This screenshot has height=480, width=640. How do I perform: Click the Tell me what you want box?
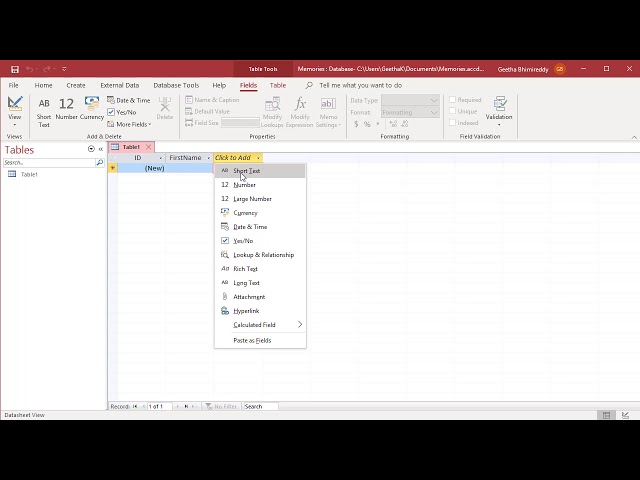point(360,85)
